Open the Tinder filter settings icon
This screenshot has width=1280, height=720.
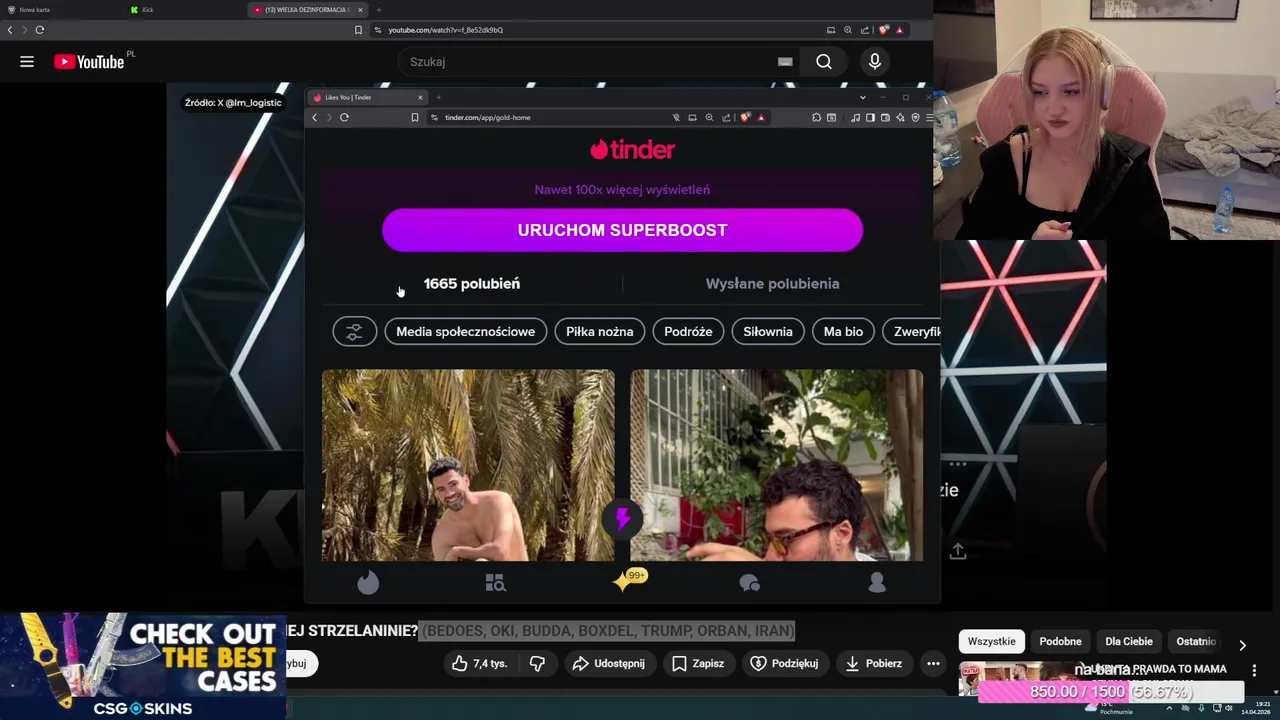[354, 332]
